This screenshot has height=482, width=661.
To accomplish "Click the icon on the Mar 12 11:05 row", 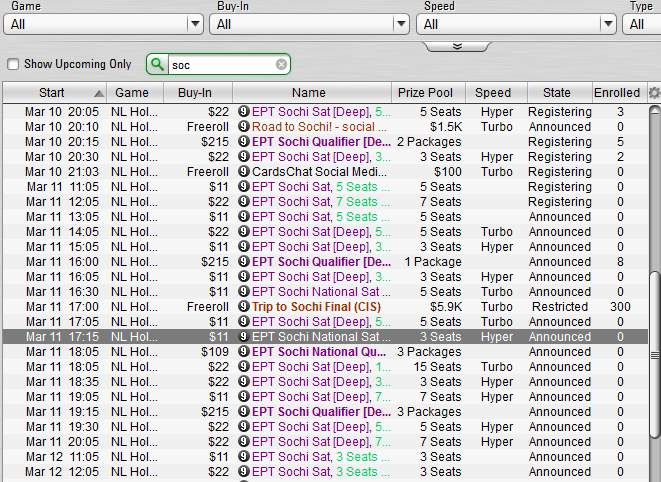I will 244,457.
